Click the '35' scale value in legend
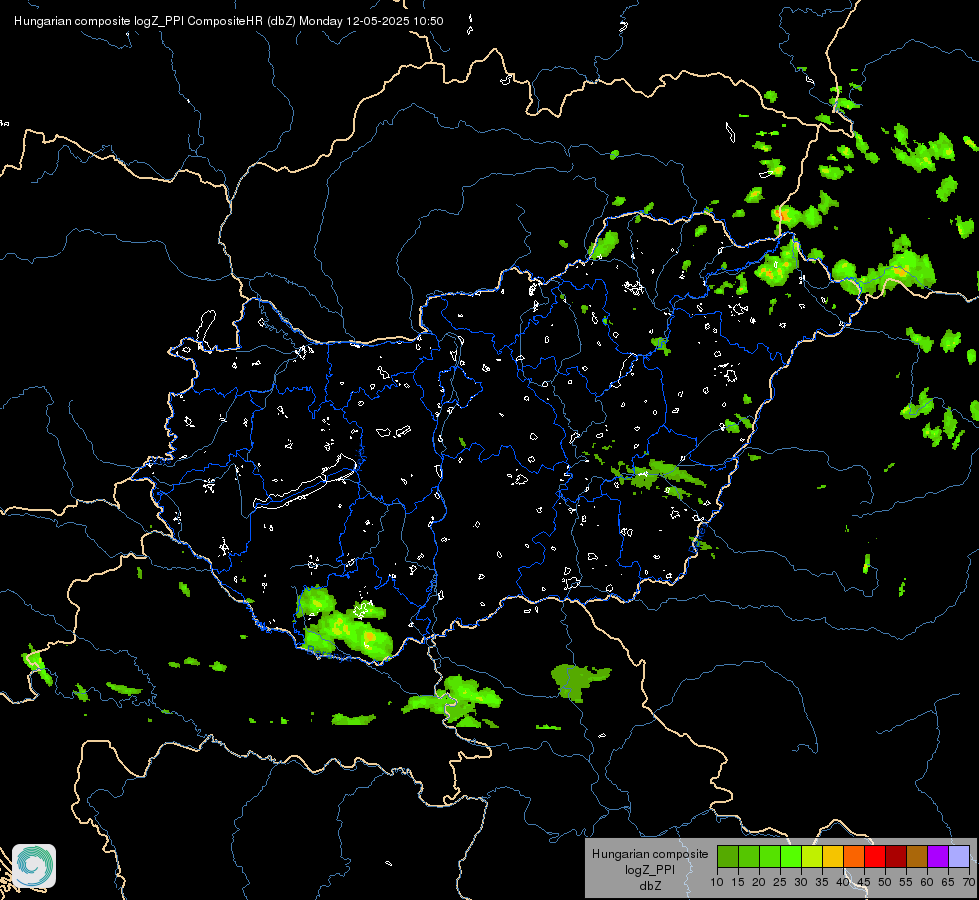Screen dimensions: 979x900 822,882
